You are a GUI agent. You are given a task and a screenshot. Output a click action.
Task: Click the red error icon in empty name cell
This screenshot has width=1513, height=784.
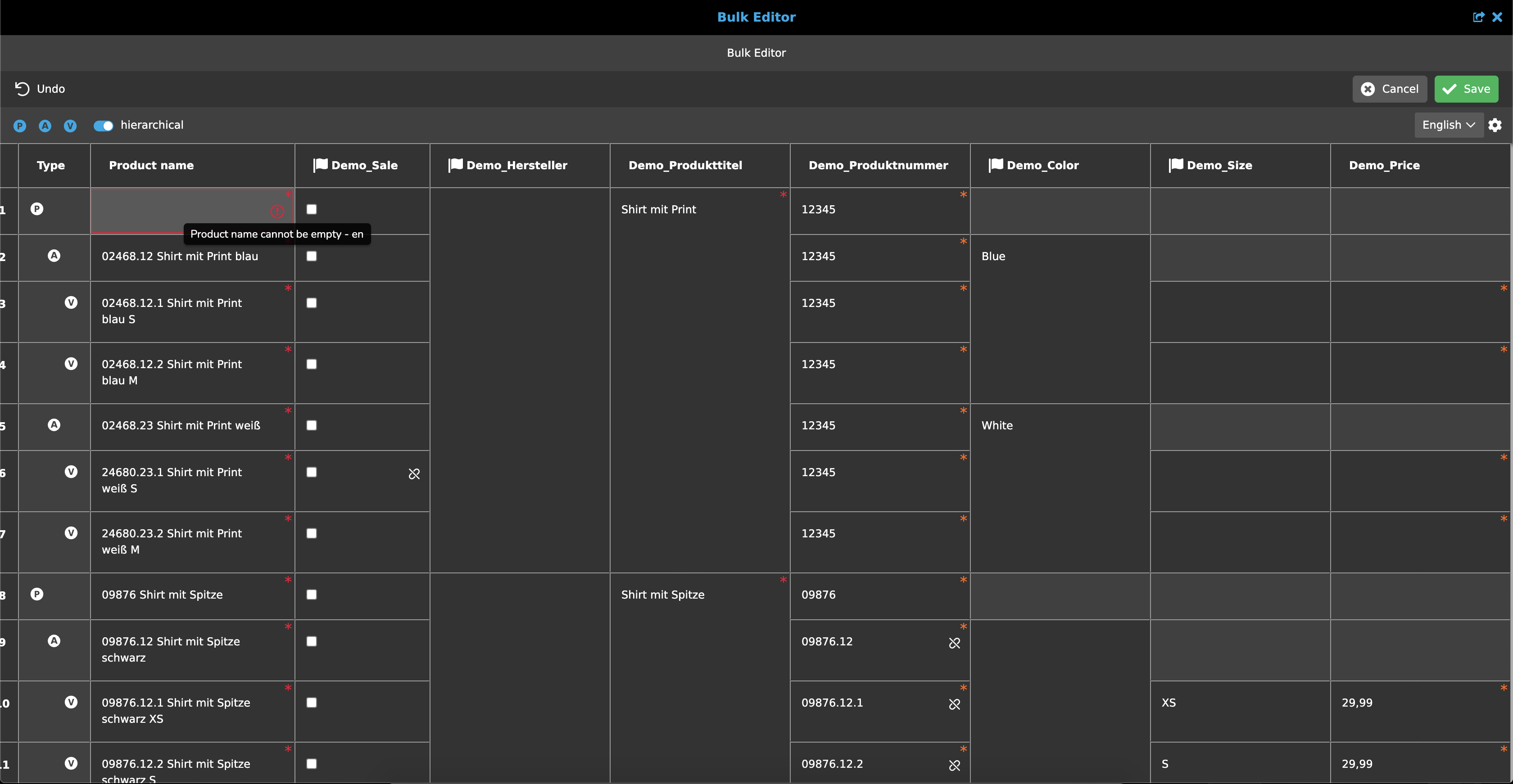(277, 211)
